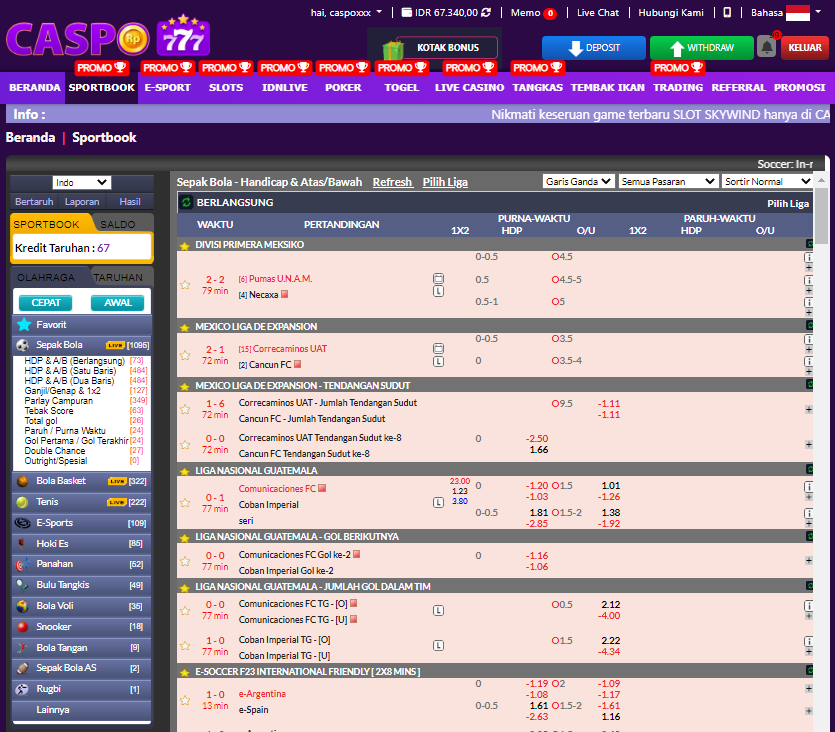Open the Indo language dropdown
This screenshot has height=732, width=835.
coord(81,183)
